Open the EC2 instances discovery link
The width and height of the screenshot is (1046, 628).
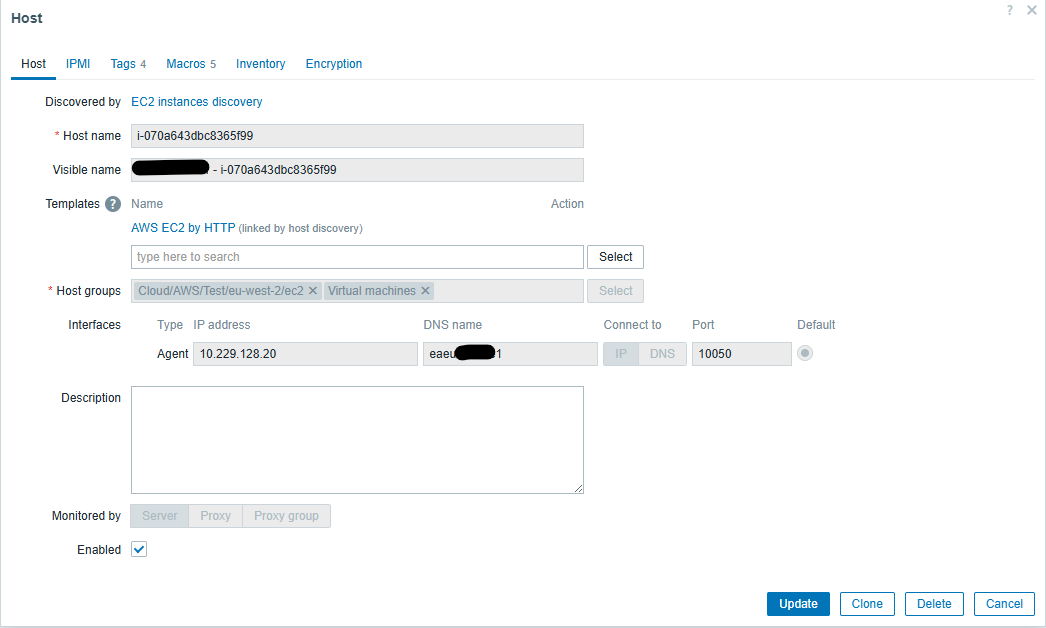197,102
